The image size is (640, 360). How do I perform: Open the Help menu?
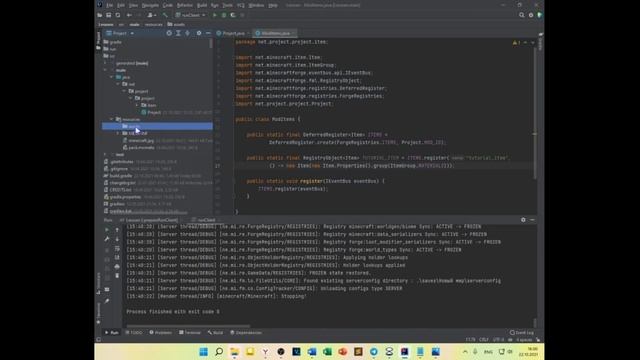click(273, 5)
